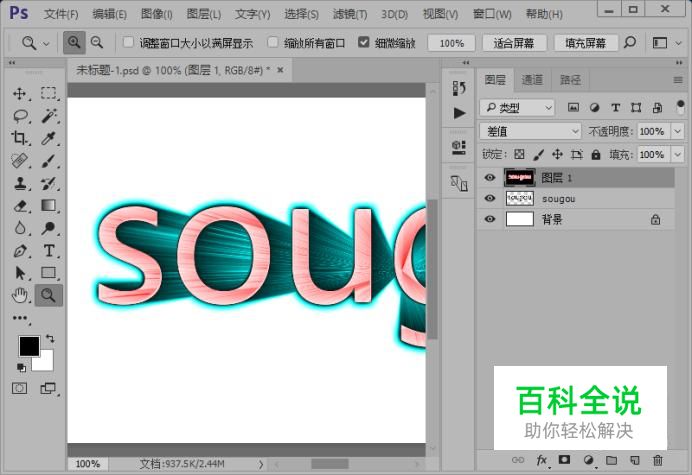The width and height of the screenshot is (692, 475).
Task: Select the Rectangular Marquee tool
Action: (49, 94)
